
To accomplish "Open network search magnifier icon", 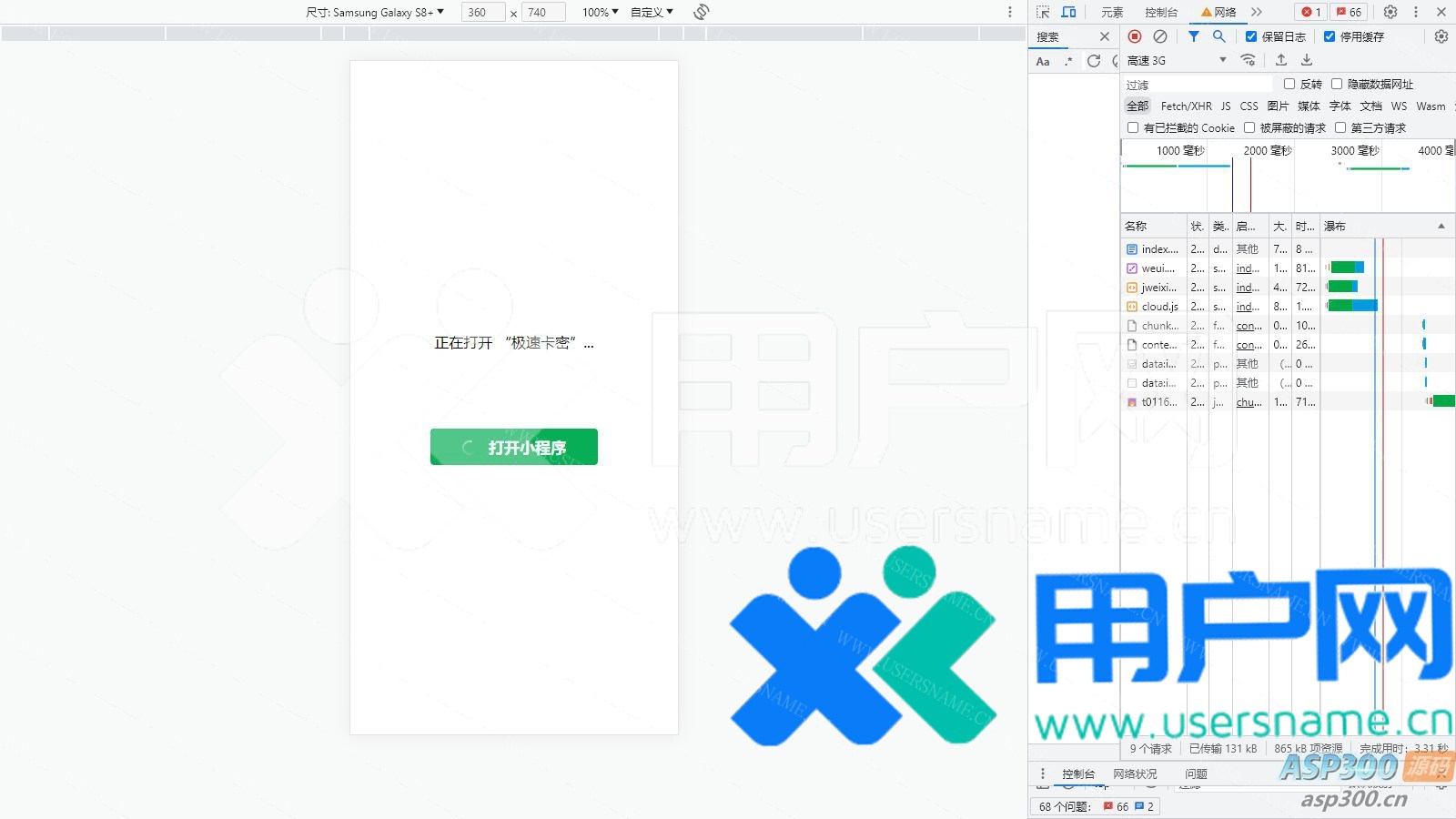I will point(1219,36).
